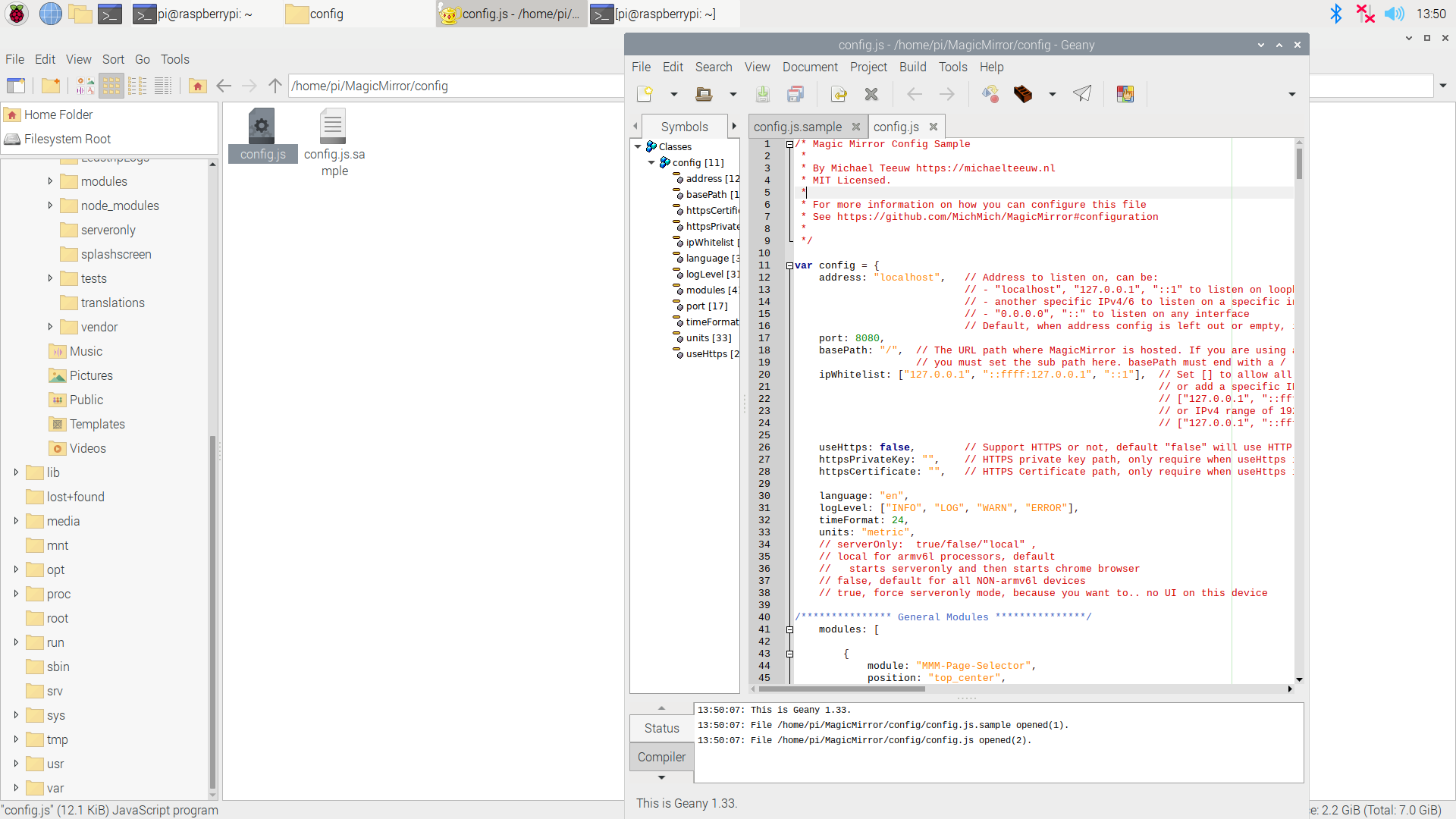The image size is (1456, 819).
Task: Fold the var config block at line 11
Action: 790,265
